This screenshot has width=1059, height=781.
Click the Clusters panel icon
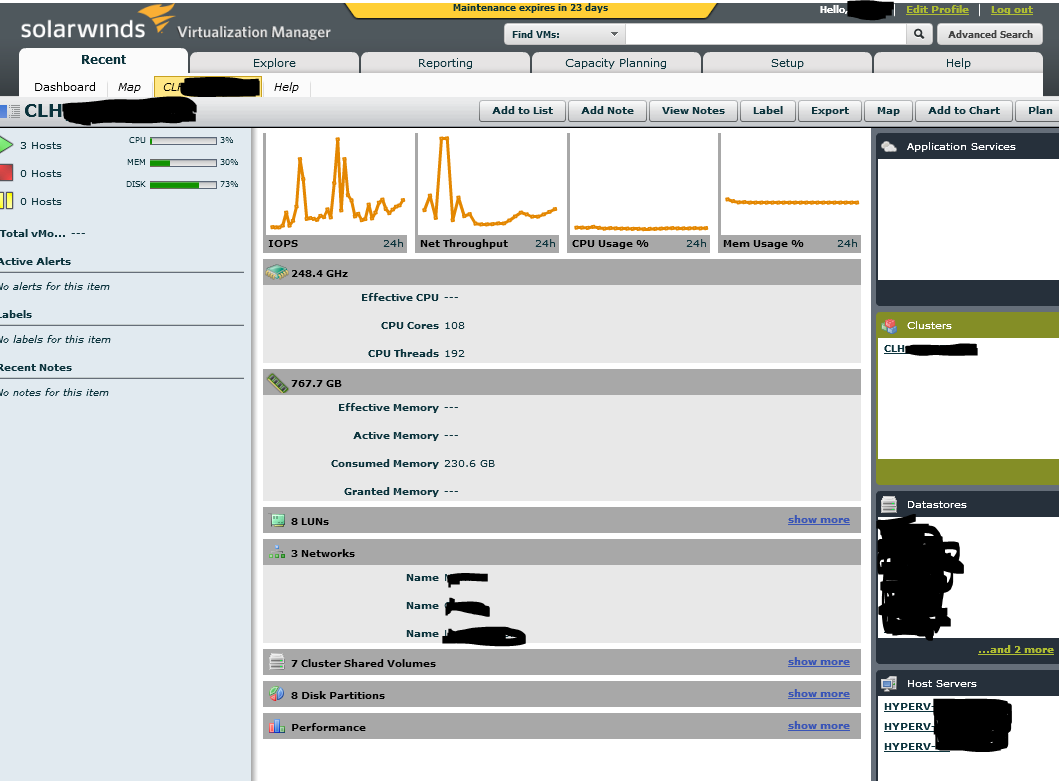click(x=889, y=326)
